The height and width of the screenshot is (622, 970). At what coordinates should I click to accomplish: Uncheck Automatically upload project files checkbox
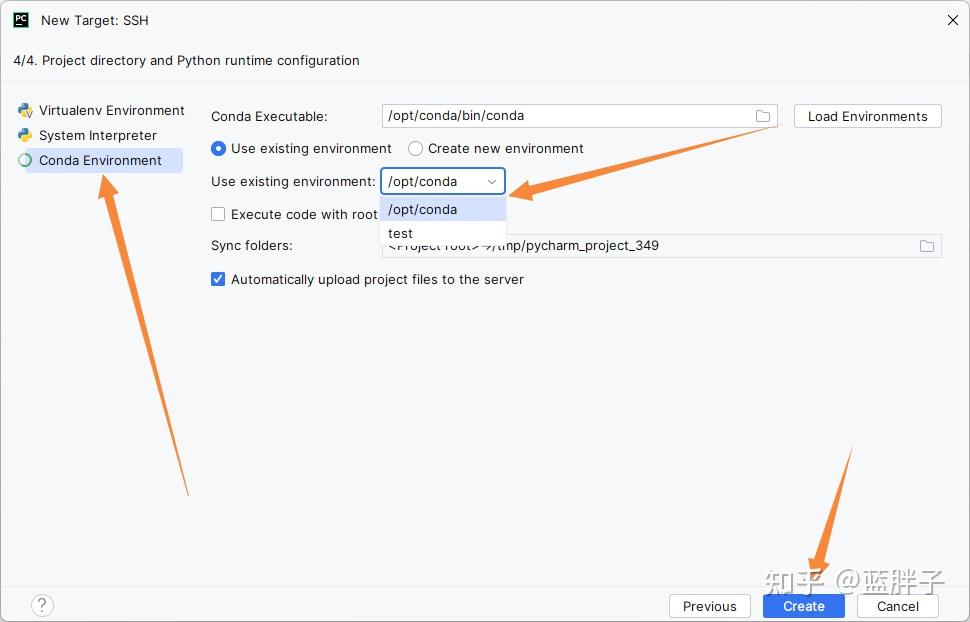(218, 280)
